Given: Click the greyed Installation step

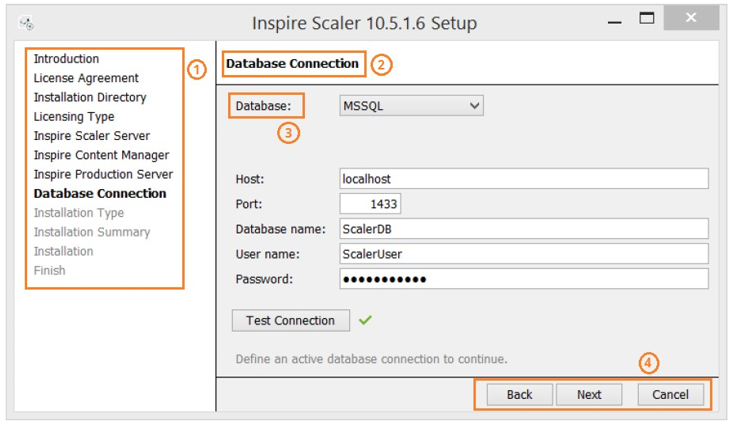Looking at the screenshot, I should [63, 251].
